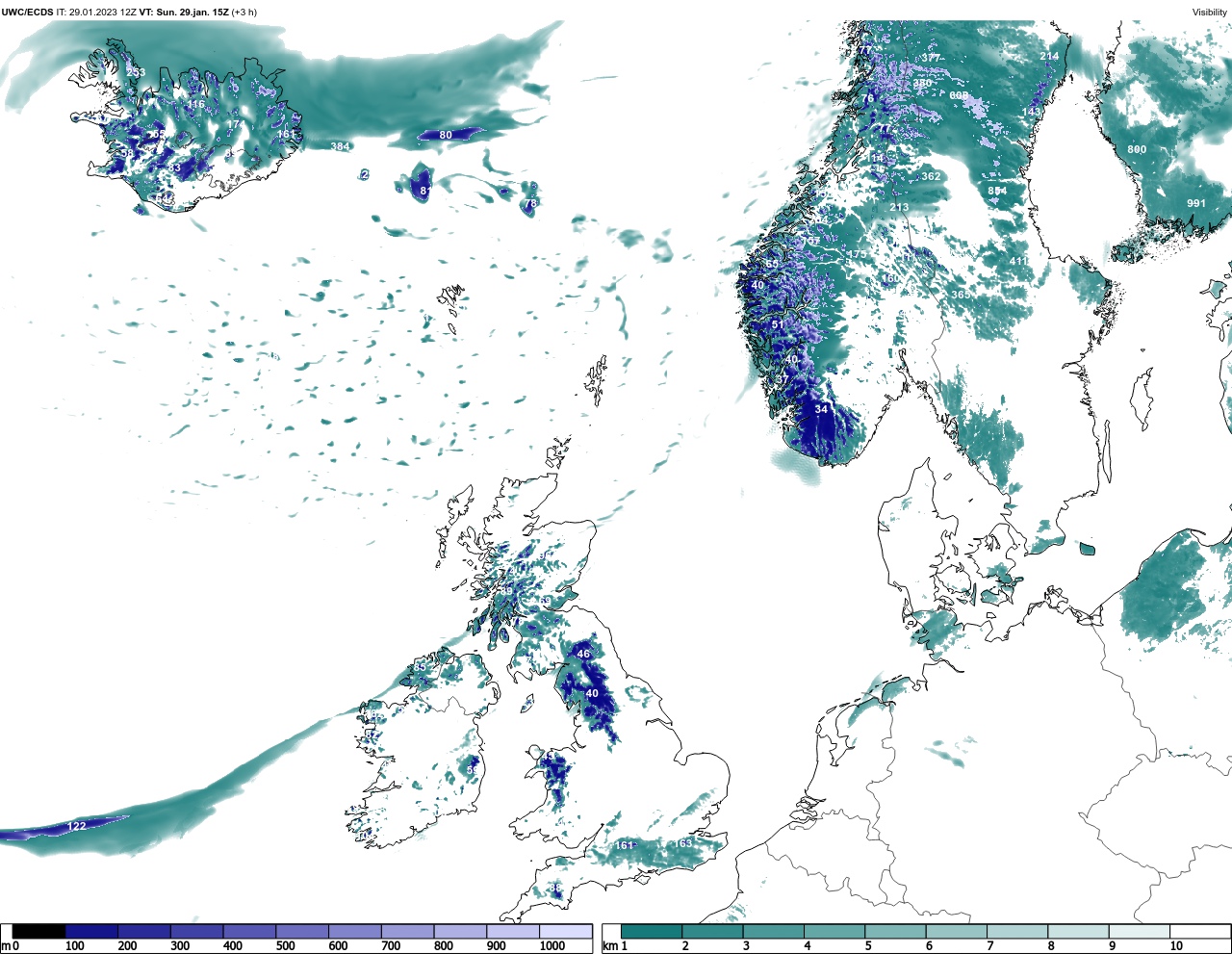Click the '365' value over central Sweden

(x=961, y=295)
